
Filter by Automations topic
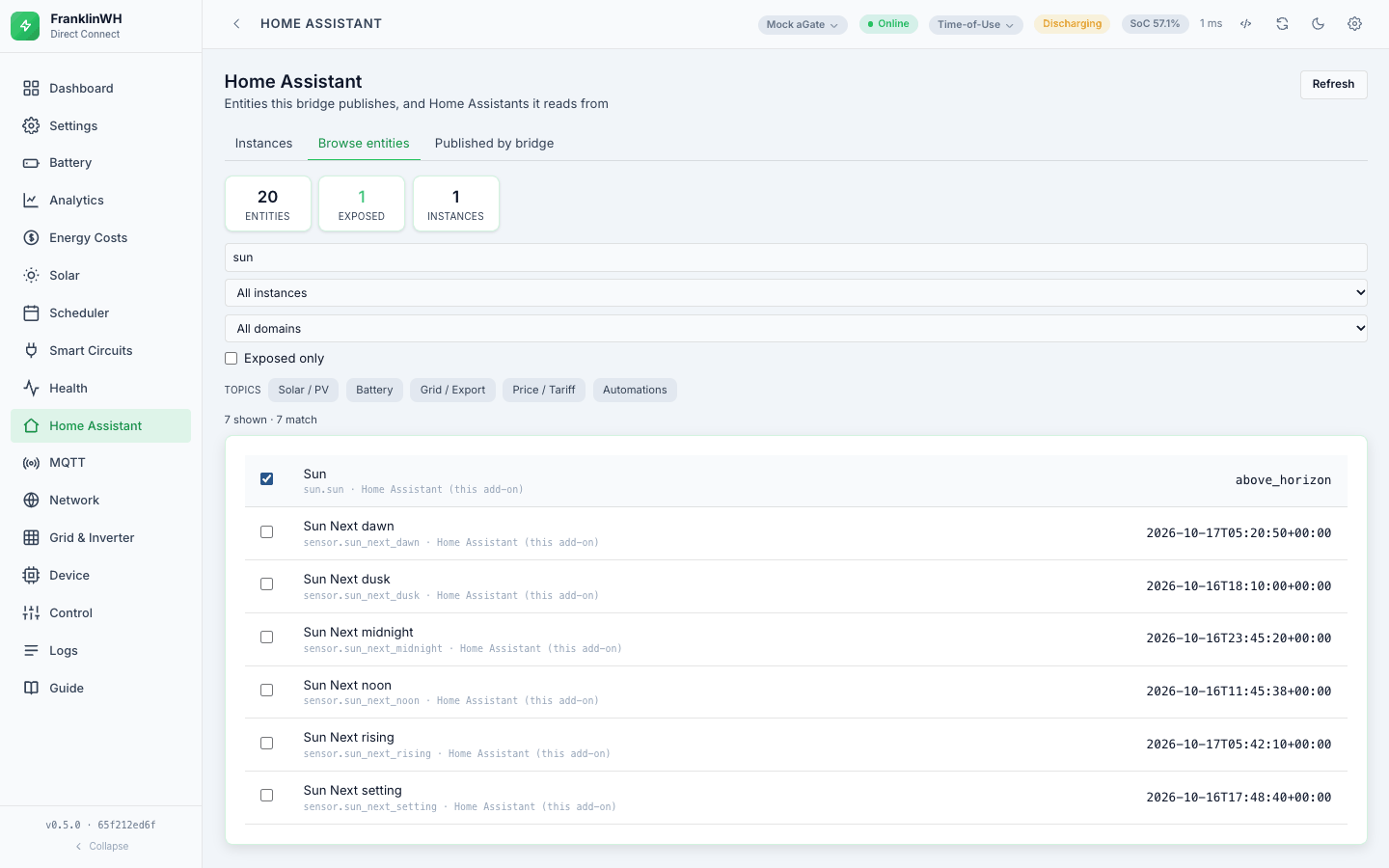click(x=635, y=391)
